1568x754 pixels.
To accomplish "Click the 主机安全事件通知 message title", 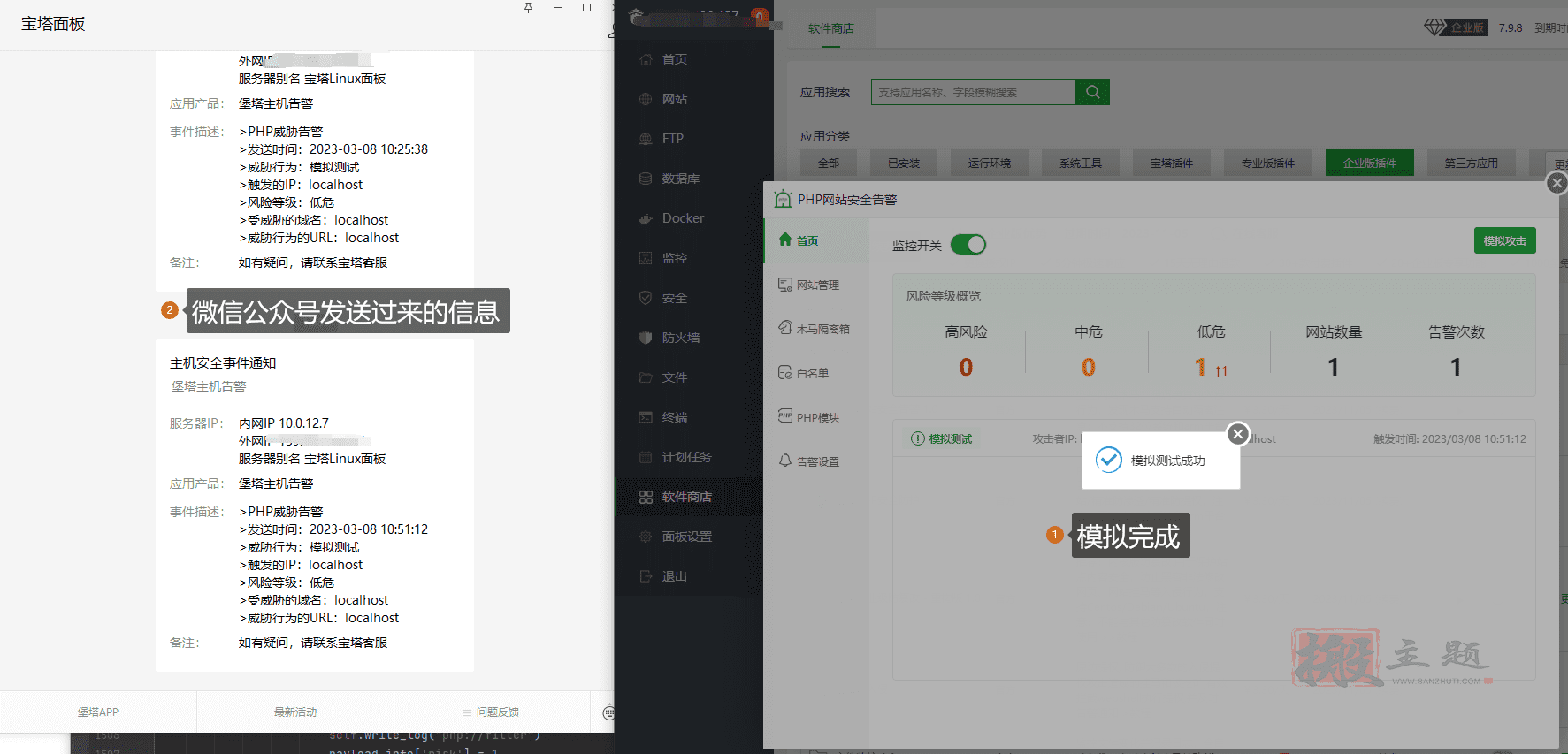I will click(223, 363).
